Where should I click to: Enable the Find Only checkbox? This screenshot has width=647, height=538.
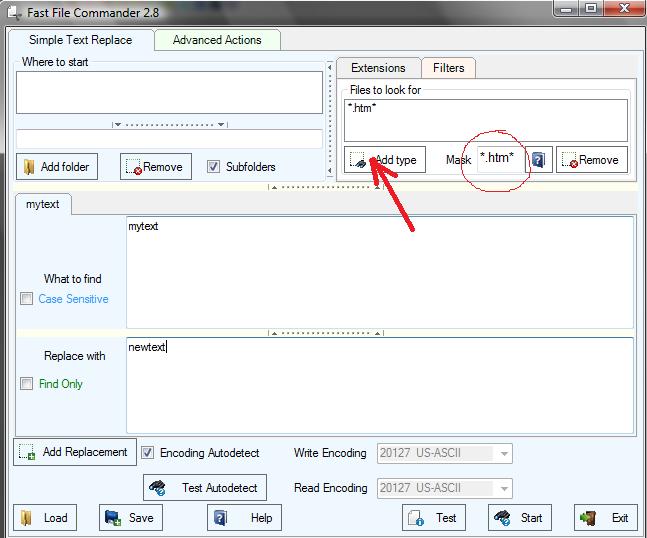(x=26, y=384)
